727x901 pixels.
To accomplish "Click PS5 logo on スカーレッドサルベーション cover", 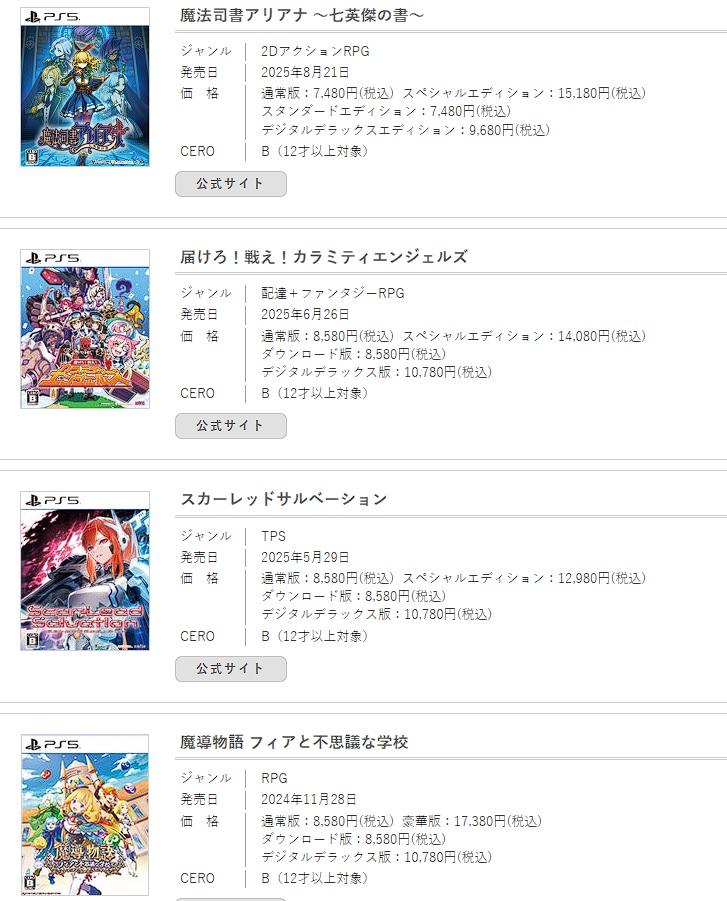I will (x=53, y=500).
